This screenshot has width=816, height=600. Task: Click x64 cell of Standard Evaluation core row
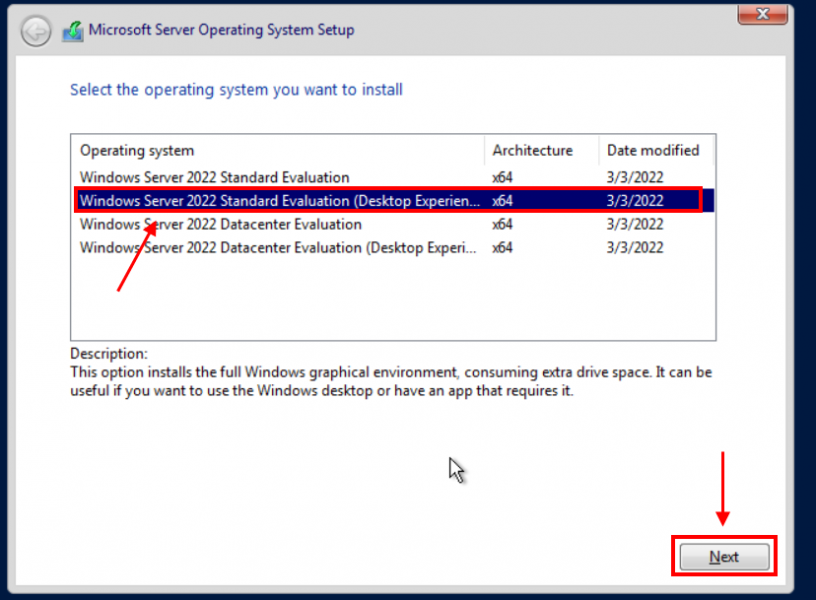pos(502,177)
